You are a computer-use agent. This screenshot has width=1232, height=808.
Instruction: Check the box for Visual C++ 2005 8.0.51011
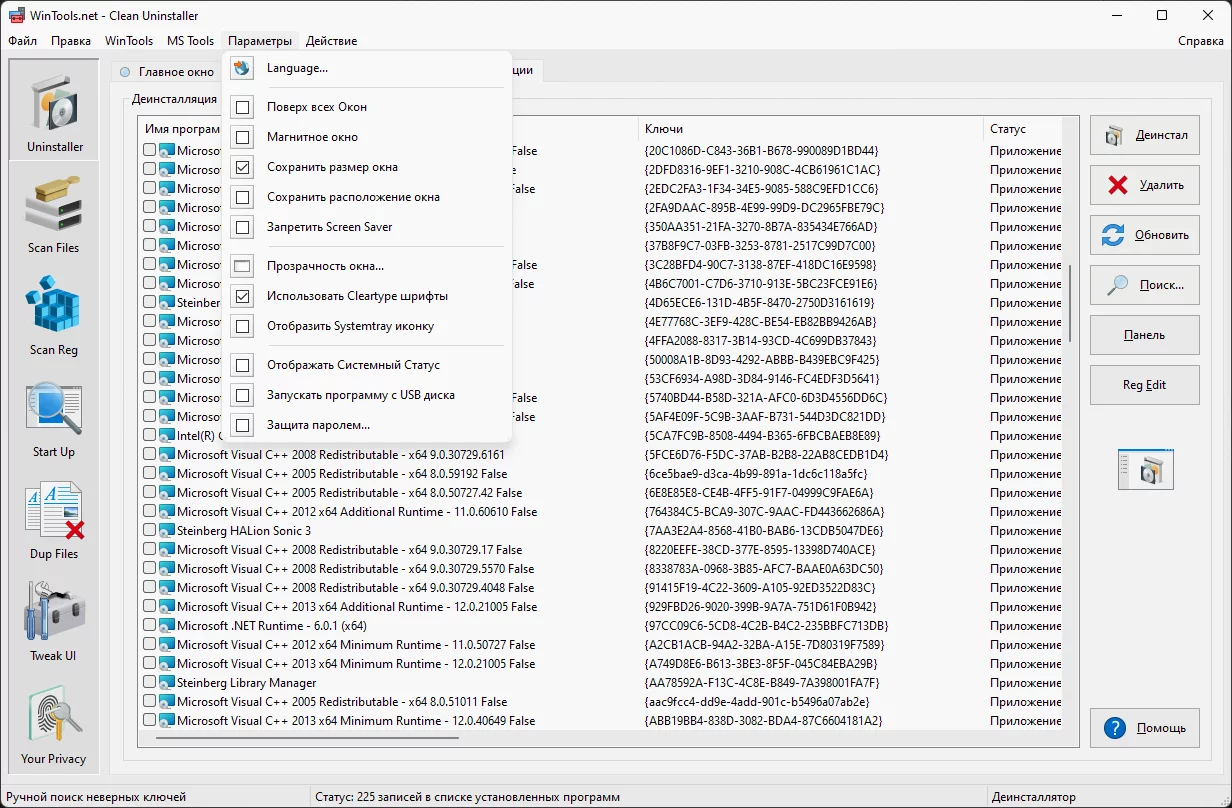[149, 702]
